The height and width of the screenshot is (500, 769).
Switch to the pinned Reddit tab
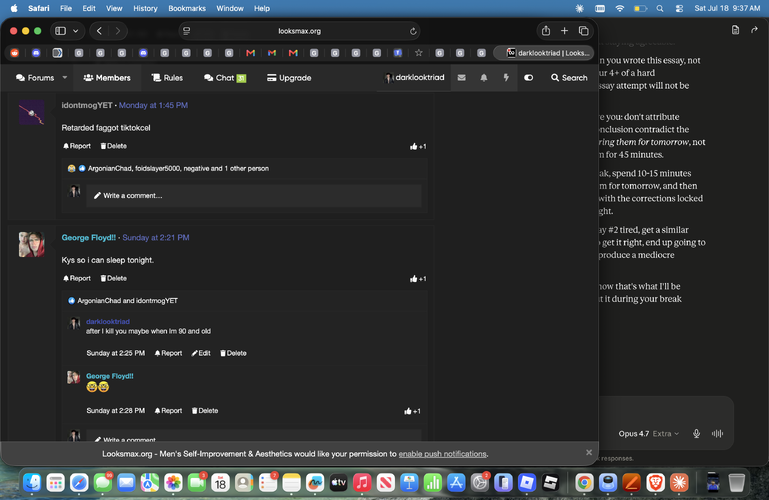click(15, 53)
